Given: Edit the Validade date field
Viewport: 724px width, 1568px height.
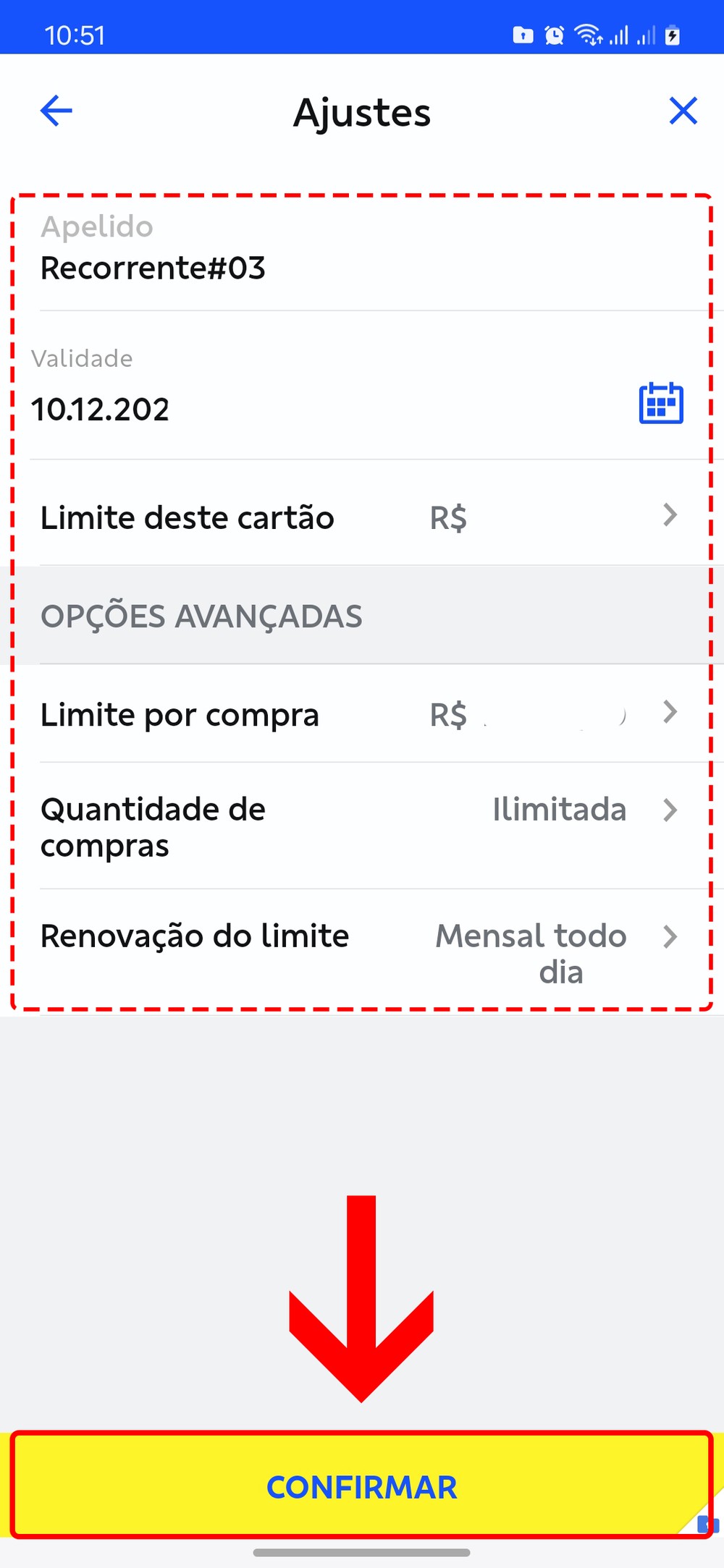Looking at the screenshot, I should 100,410.
